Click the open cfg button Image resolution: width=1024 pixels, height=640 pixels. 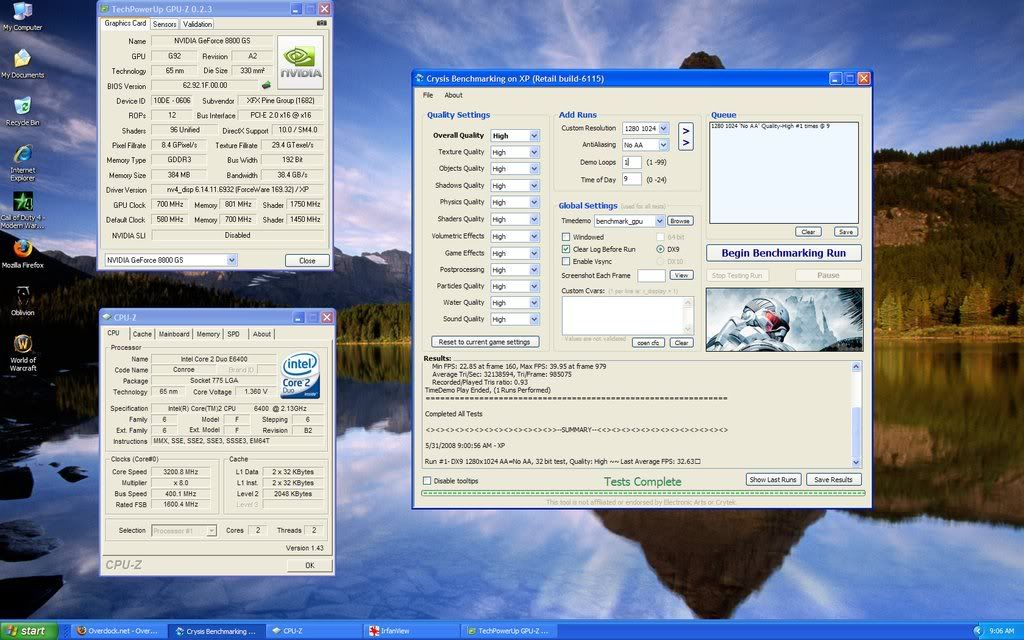click(648, 343)
